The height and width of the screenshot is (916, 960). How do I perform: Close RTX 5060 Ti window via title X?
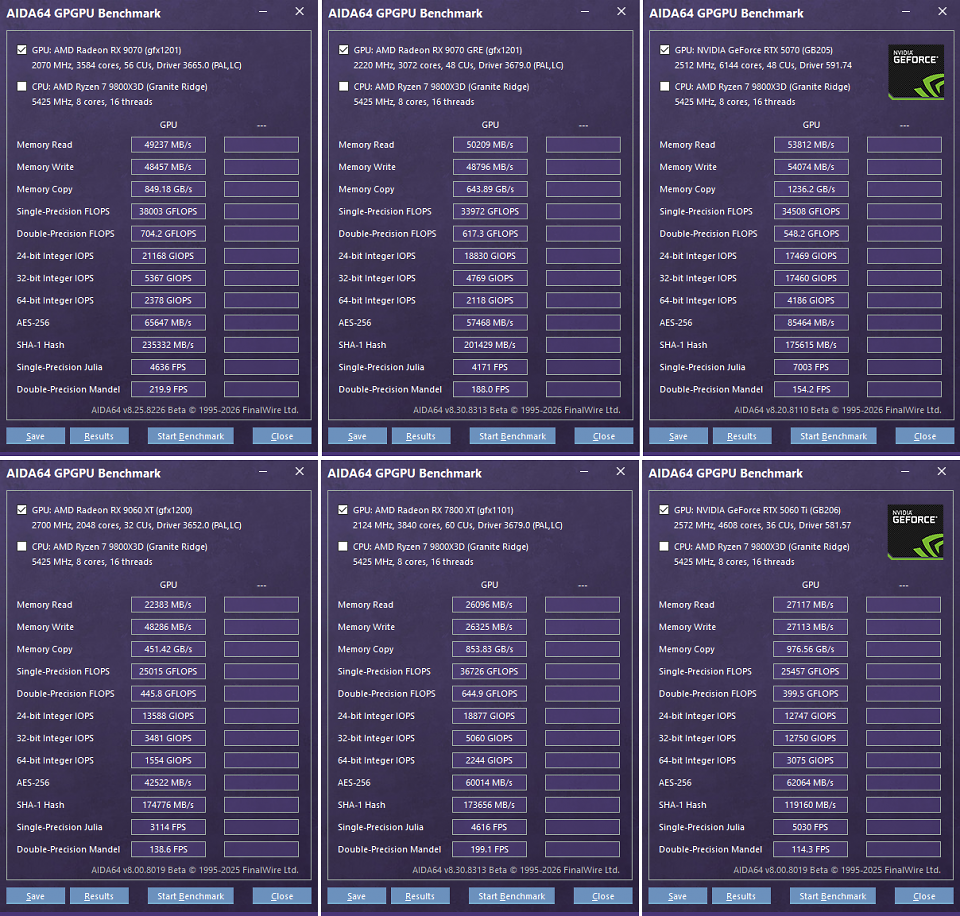942,471
